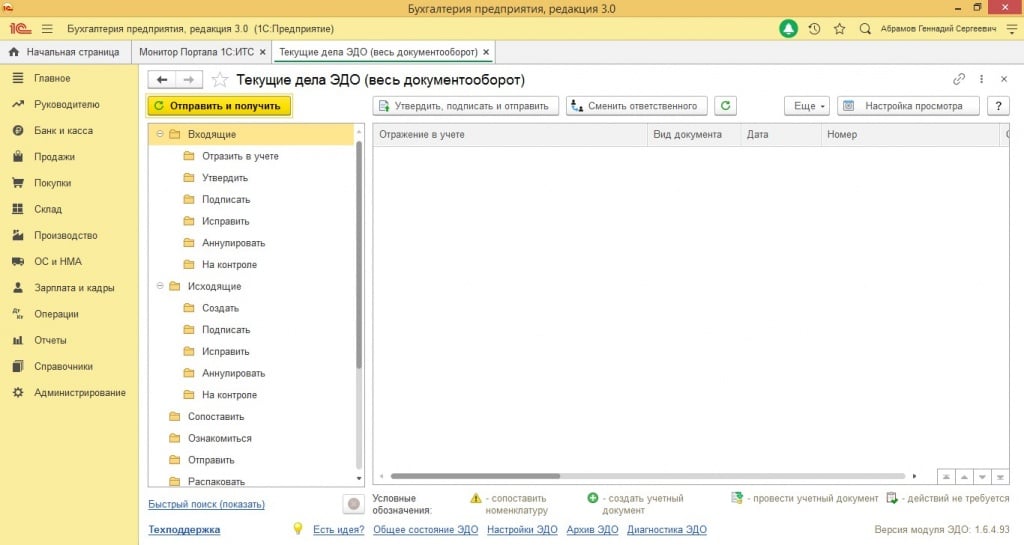Click the back navigation arrow
1024x545 pixels.
click(162, 80)
